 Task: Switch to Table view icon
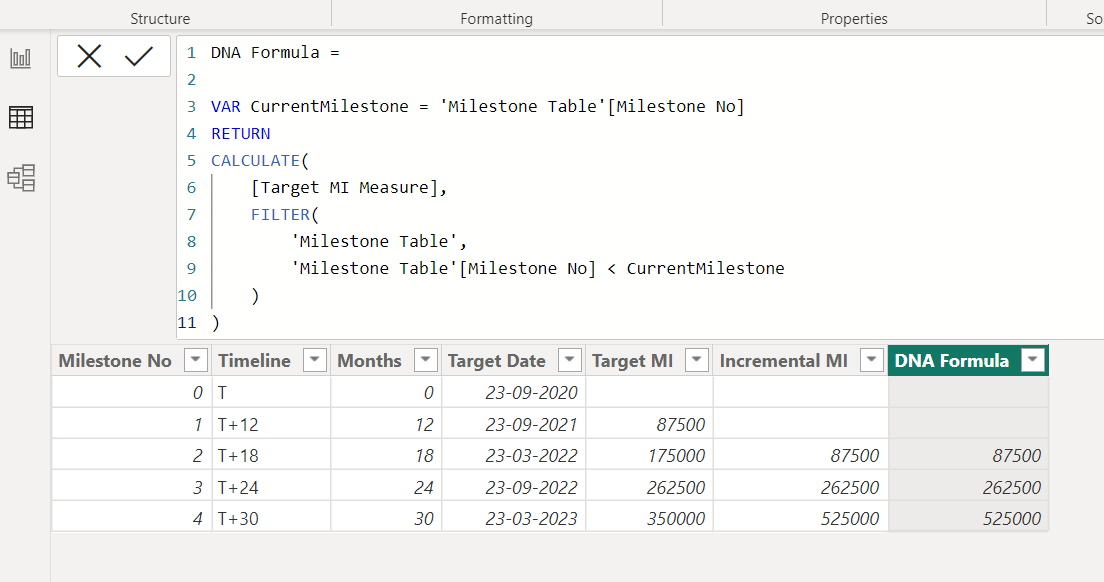(x=21, y=118)
